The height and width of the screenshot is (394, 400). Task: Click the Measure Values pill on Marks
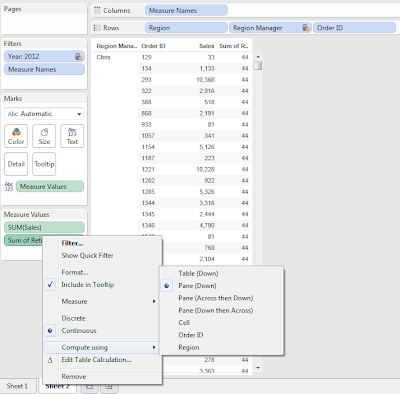50,186
